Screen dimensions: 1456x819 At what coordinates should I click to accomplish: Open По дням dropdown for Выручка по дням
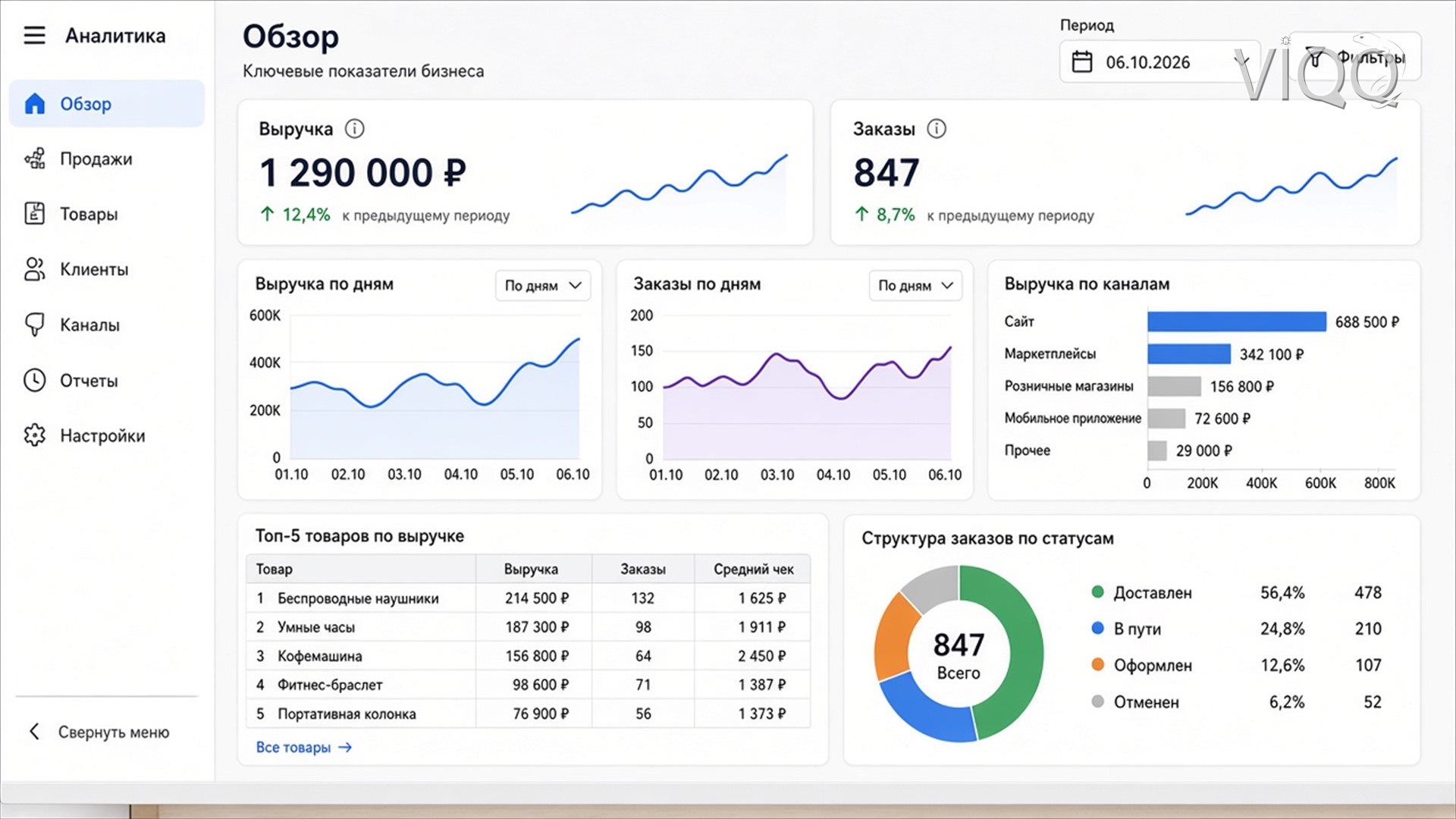coord(543,285)
